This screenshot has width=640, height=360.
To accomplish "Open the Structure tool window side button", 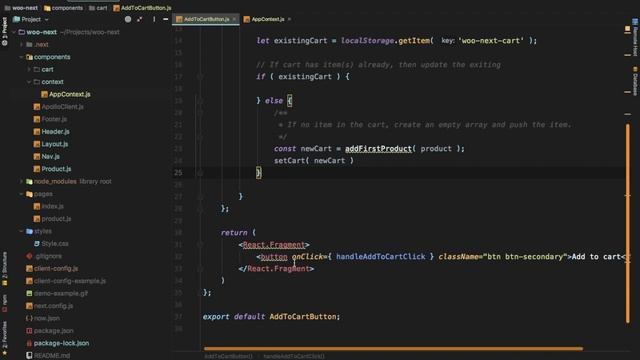I will click(4, 268).
